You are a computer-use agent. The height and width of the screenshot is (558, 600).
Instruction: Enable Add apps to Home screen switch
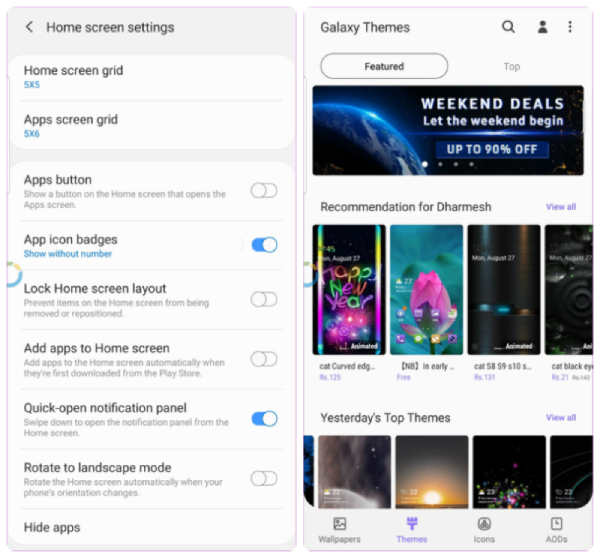click(x=264, y=359)
